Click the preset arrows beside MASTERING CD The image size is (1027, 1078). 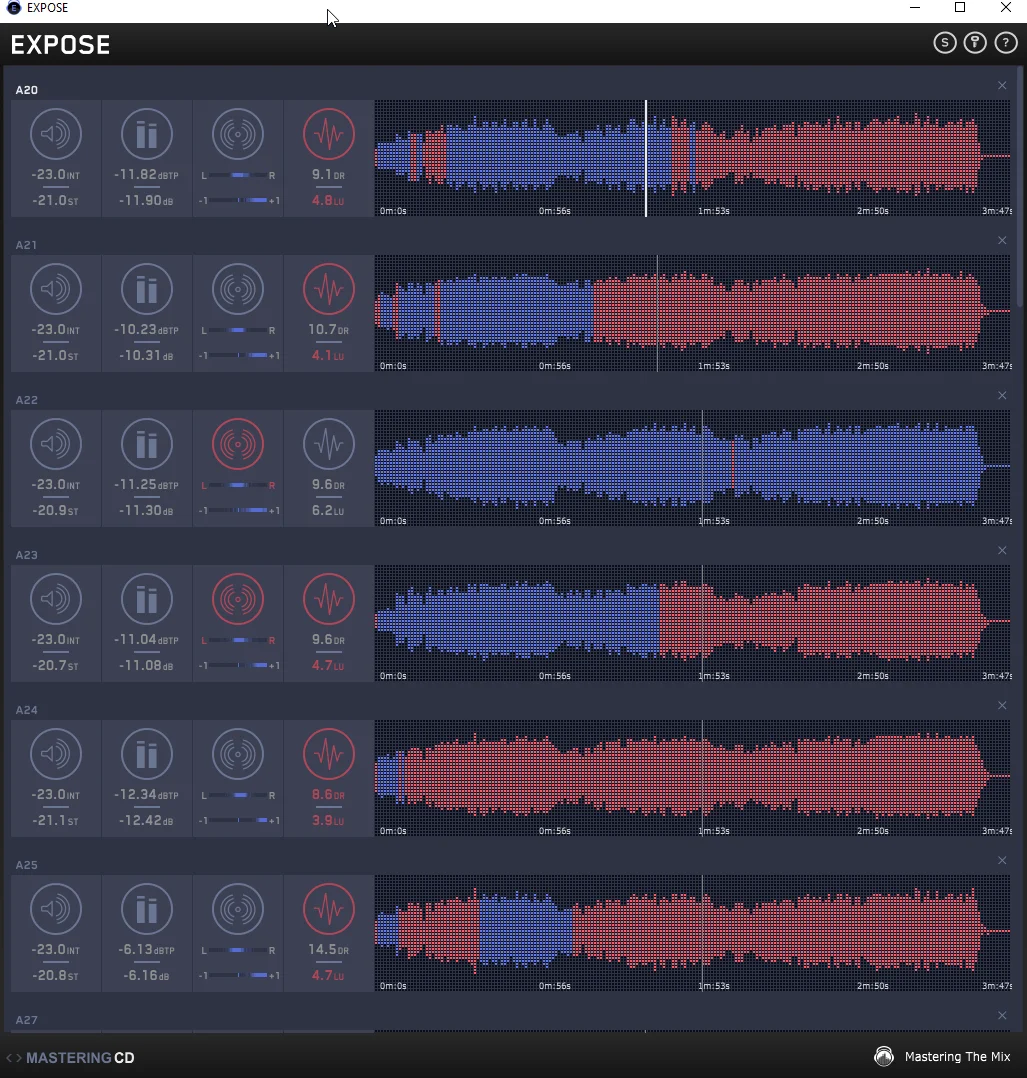click(14, 1057)
